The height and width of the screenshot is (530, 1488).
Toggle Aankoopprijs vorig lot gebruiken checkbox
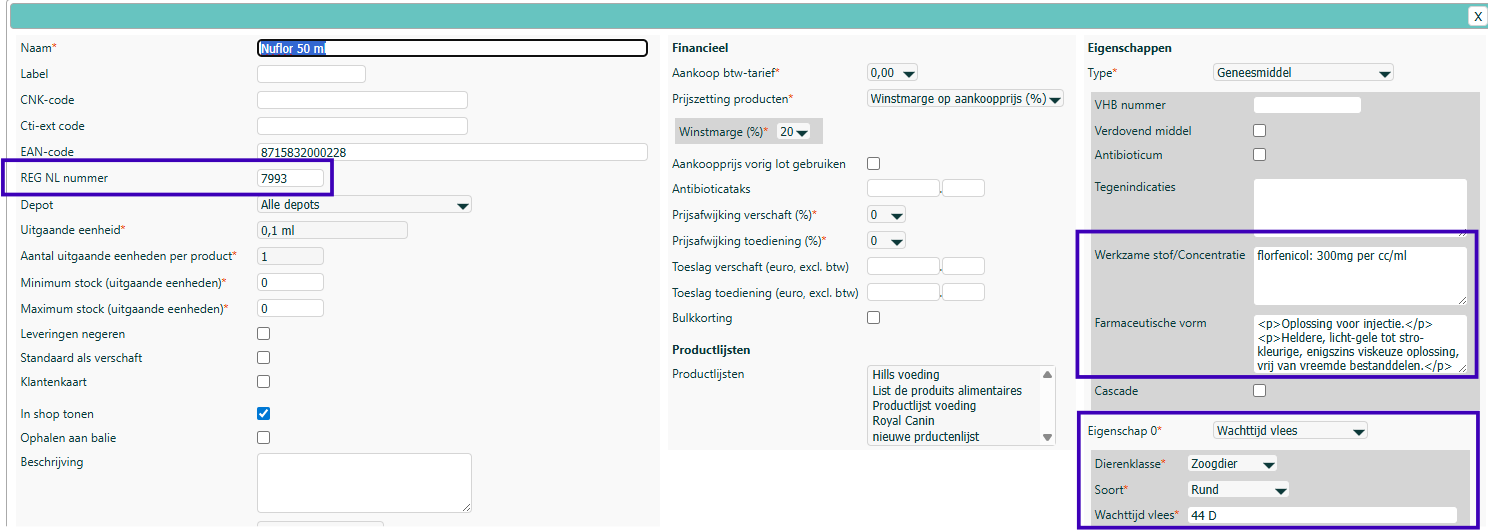pyautogui.click(x=874, y=164)
